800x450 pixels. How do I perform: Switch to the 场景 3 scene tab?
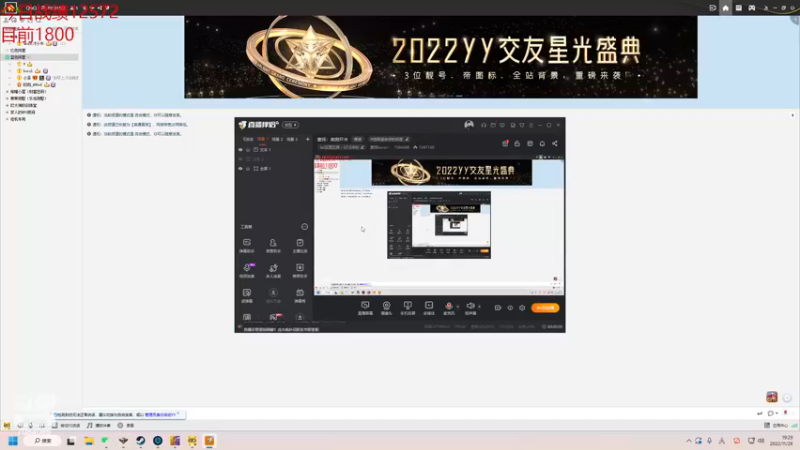(x=292, y=139)
